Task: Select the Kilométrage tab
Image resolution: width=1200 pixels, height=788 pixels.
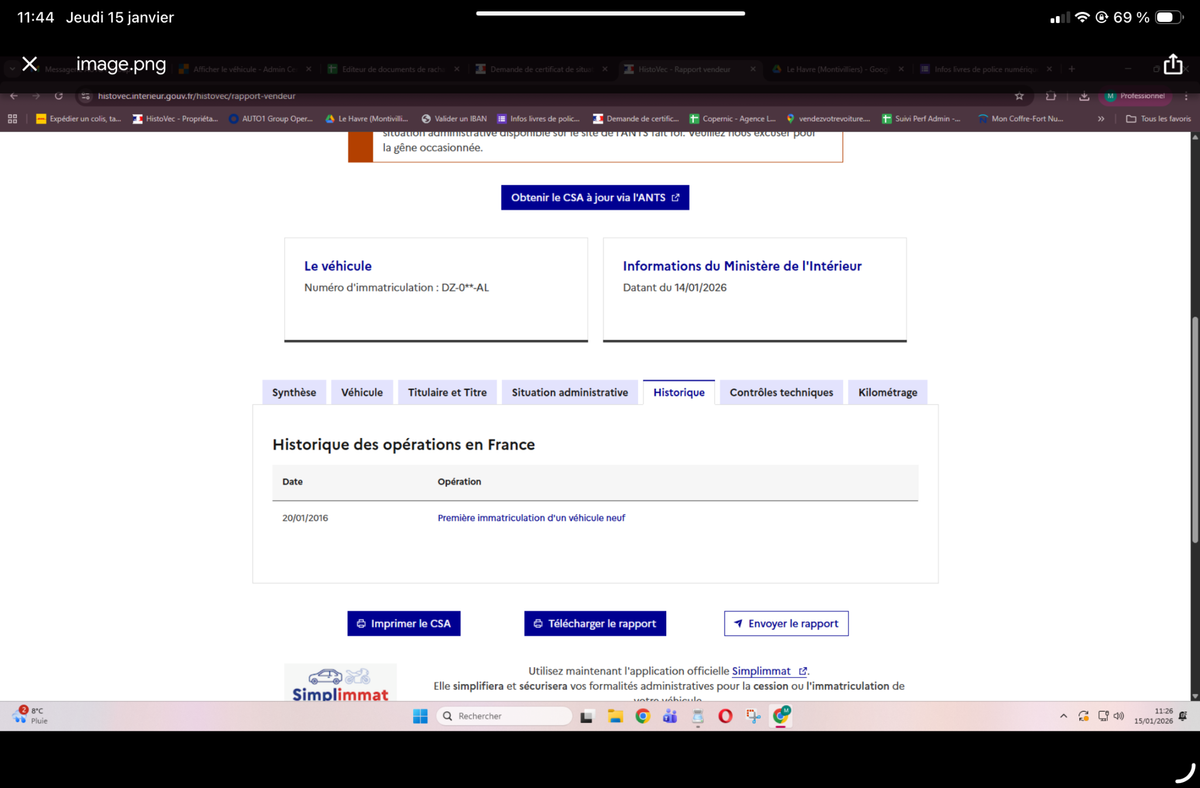Action: point(887,393)
